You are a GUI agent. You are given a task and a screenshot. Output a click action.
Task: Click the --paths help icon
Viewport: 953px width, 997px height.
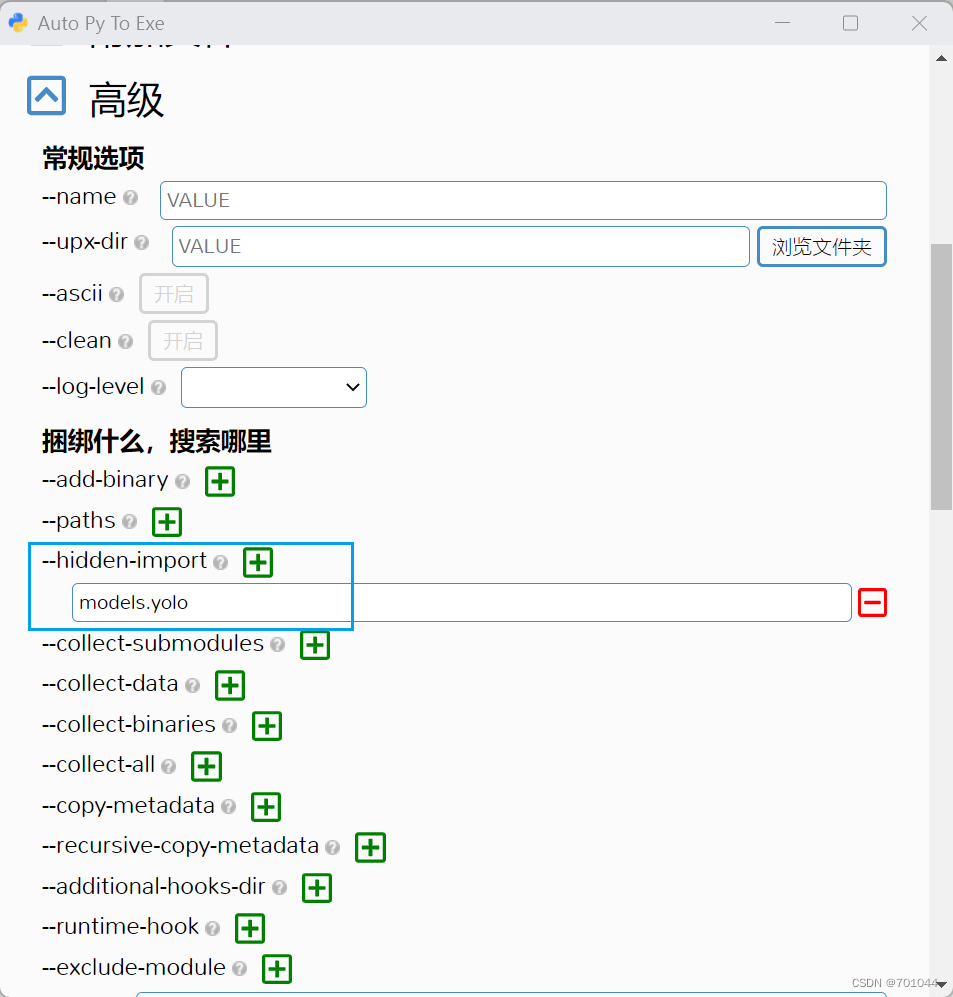click(130, 522)
